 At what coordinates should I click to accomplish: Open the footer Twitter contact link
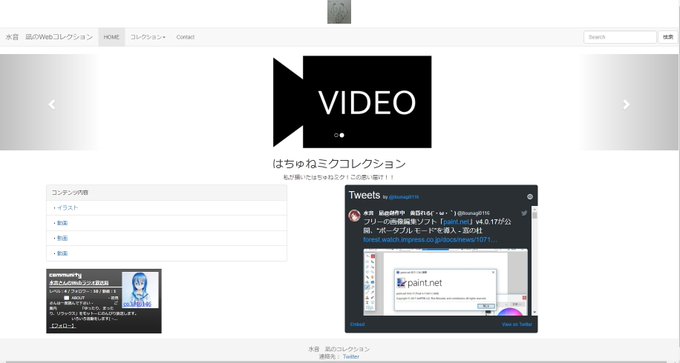coord(351,356)
